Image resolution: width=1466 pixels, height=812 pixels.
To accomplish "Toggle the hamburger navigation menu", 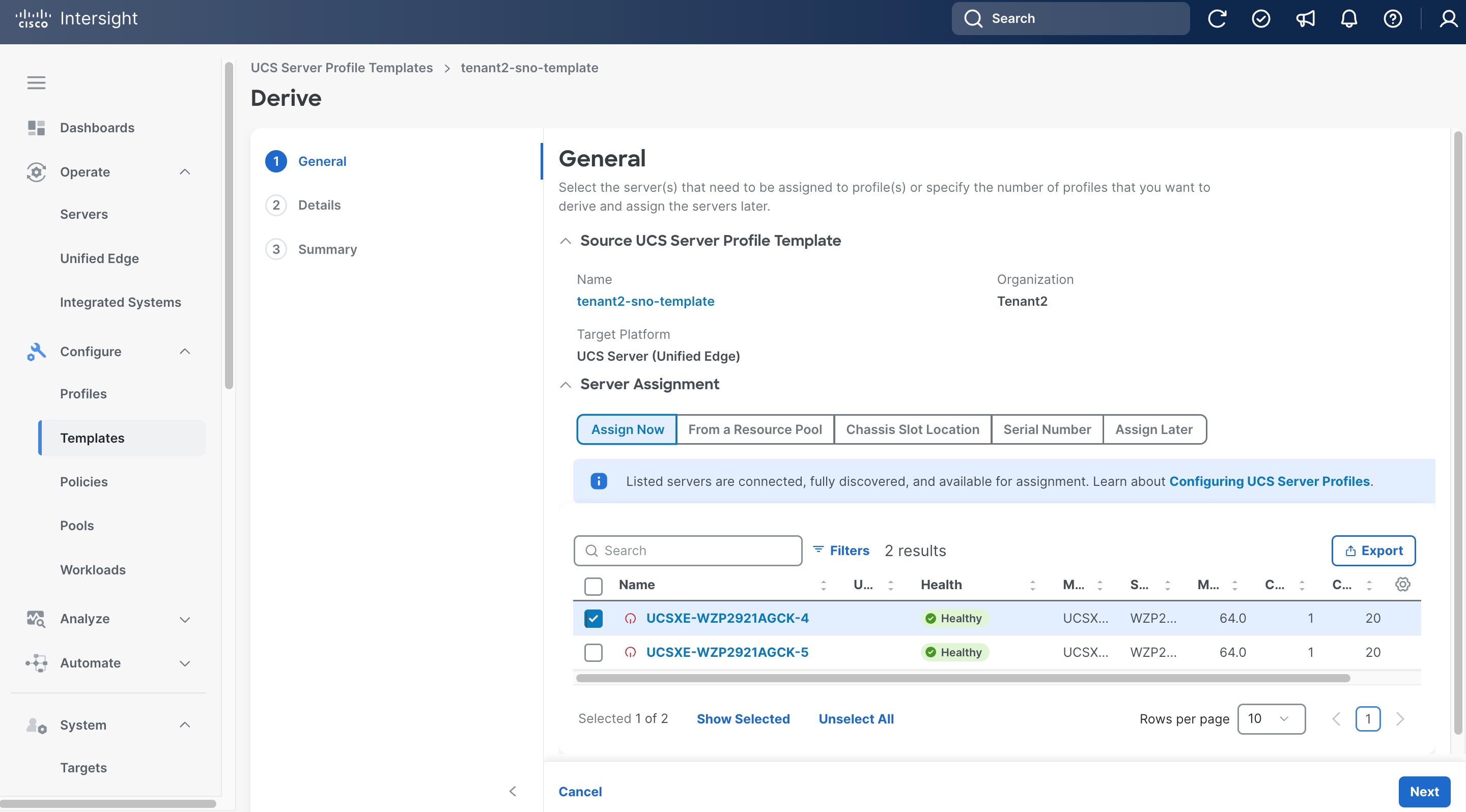I will pos(37,83).
